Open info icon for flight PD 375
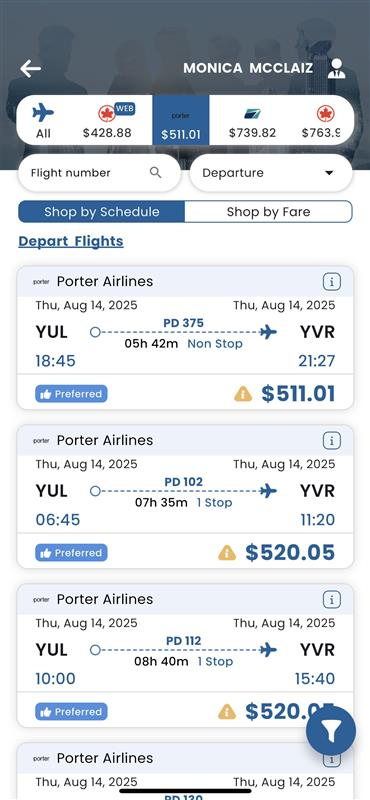This screenshot has width=370, height=800. pyautogui.click(x=332, y=282)
